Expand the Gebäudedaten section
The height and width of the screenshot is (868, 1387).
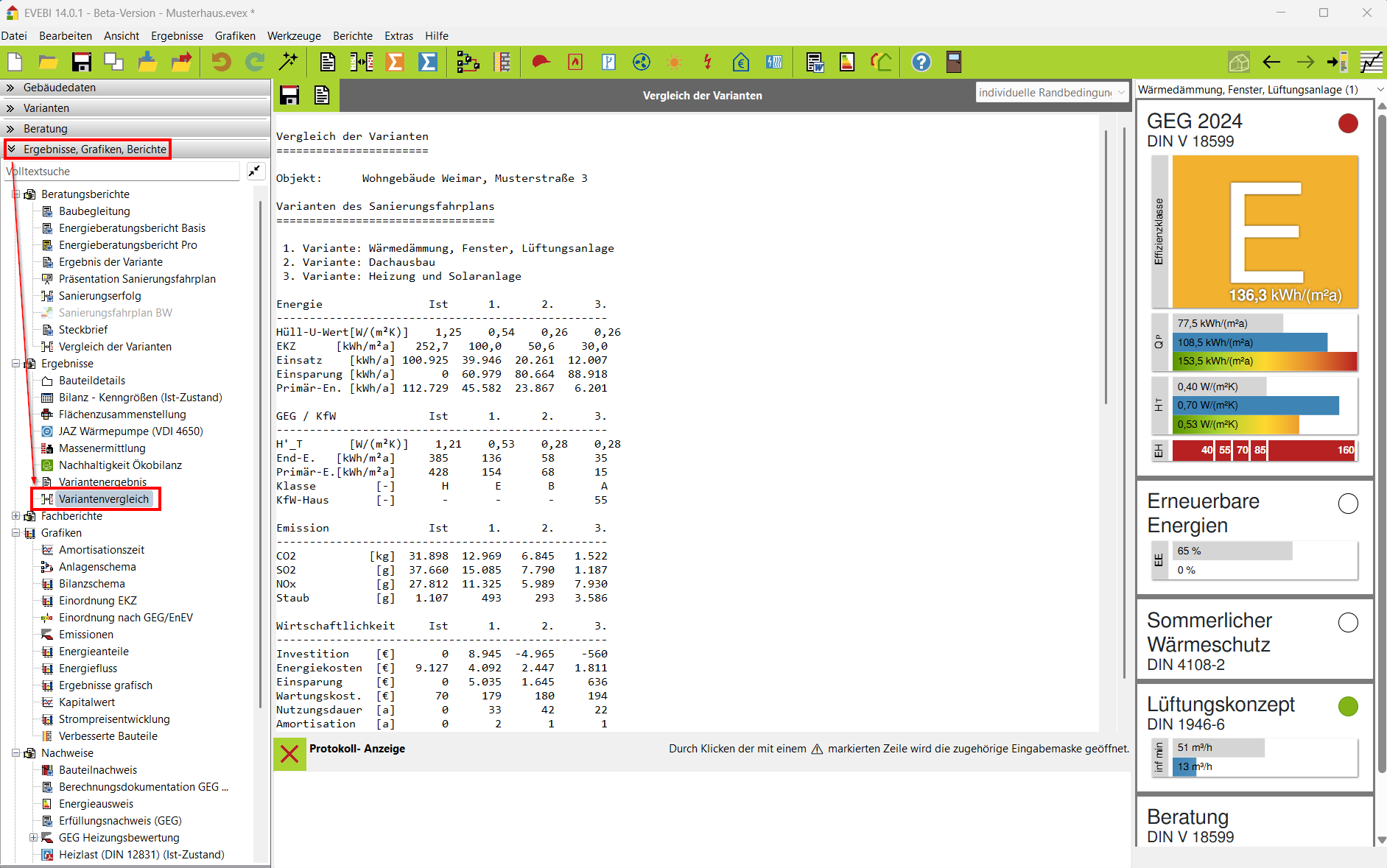[x=59, y=88]
